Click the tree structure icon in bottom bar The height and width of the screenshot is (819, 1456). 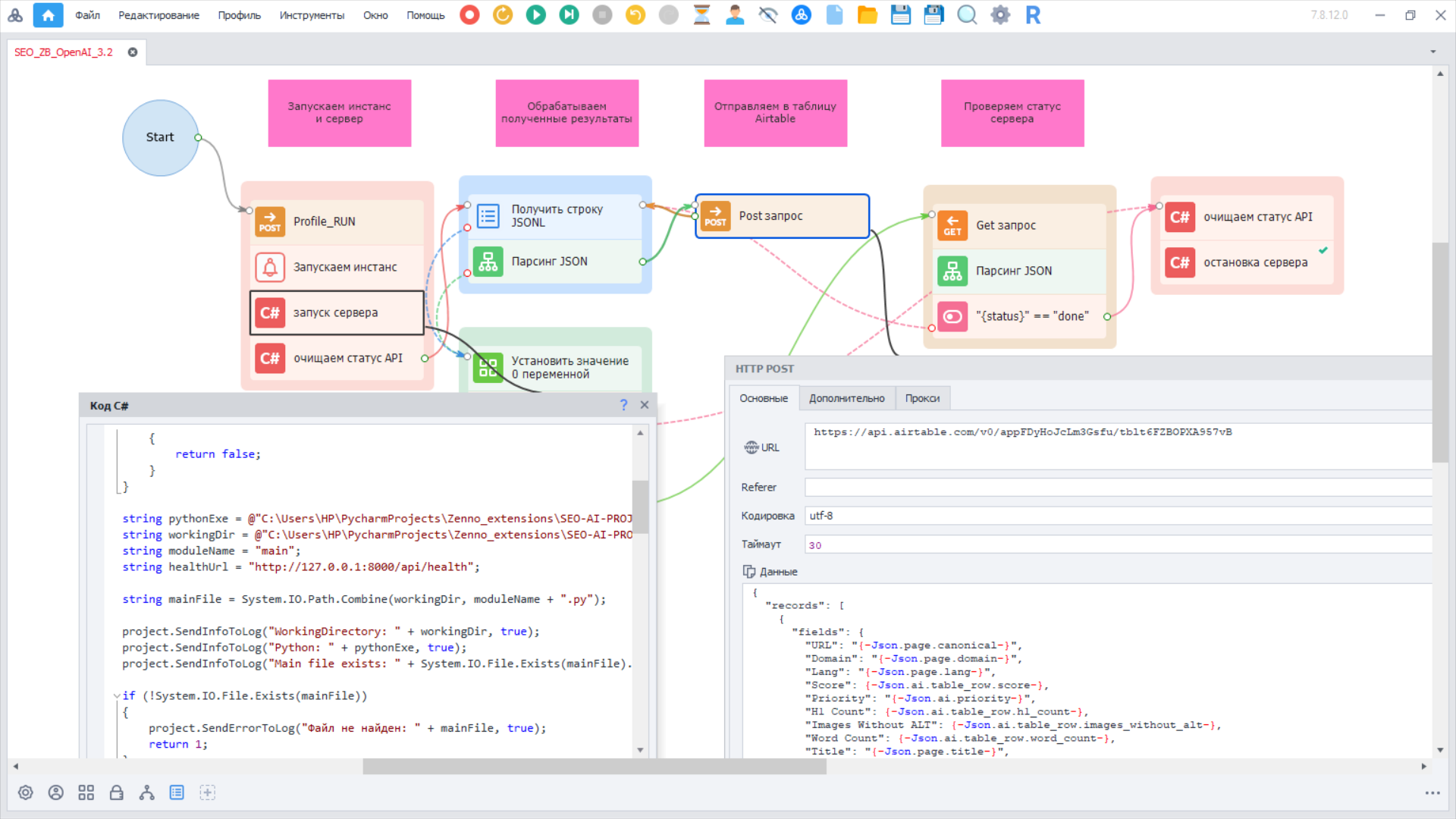tap(146, 792)
